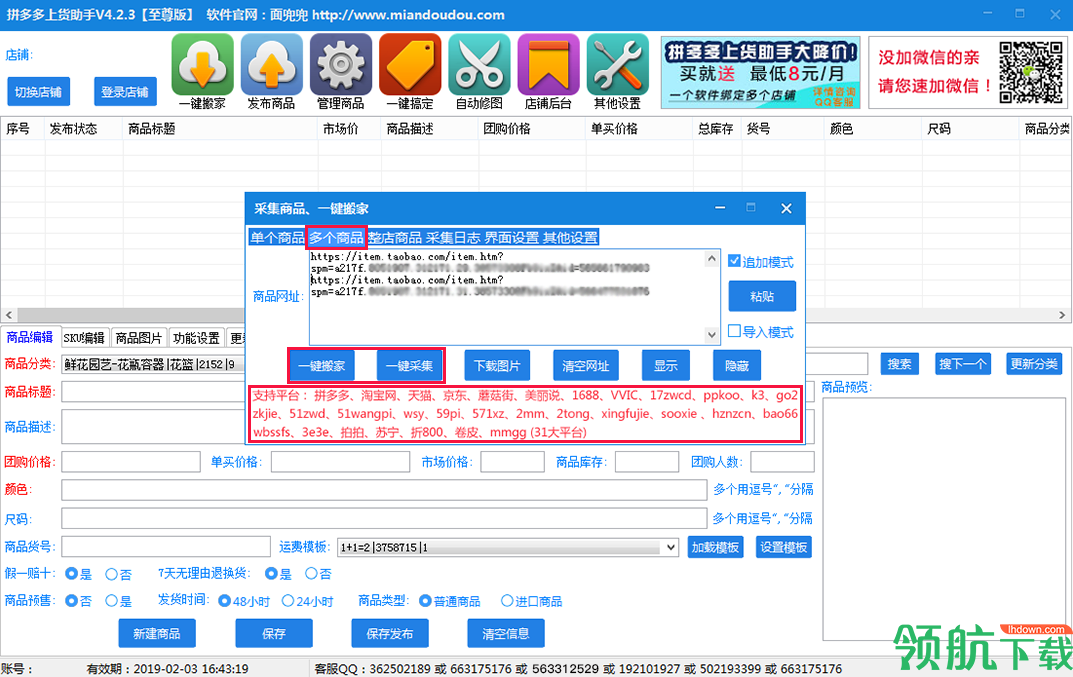
Task: Click 搜索 button
Action: (x=899, y=363)
